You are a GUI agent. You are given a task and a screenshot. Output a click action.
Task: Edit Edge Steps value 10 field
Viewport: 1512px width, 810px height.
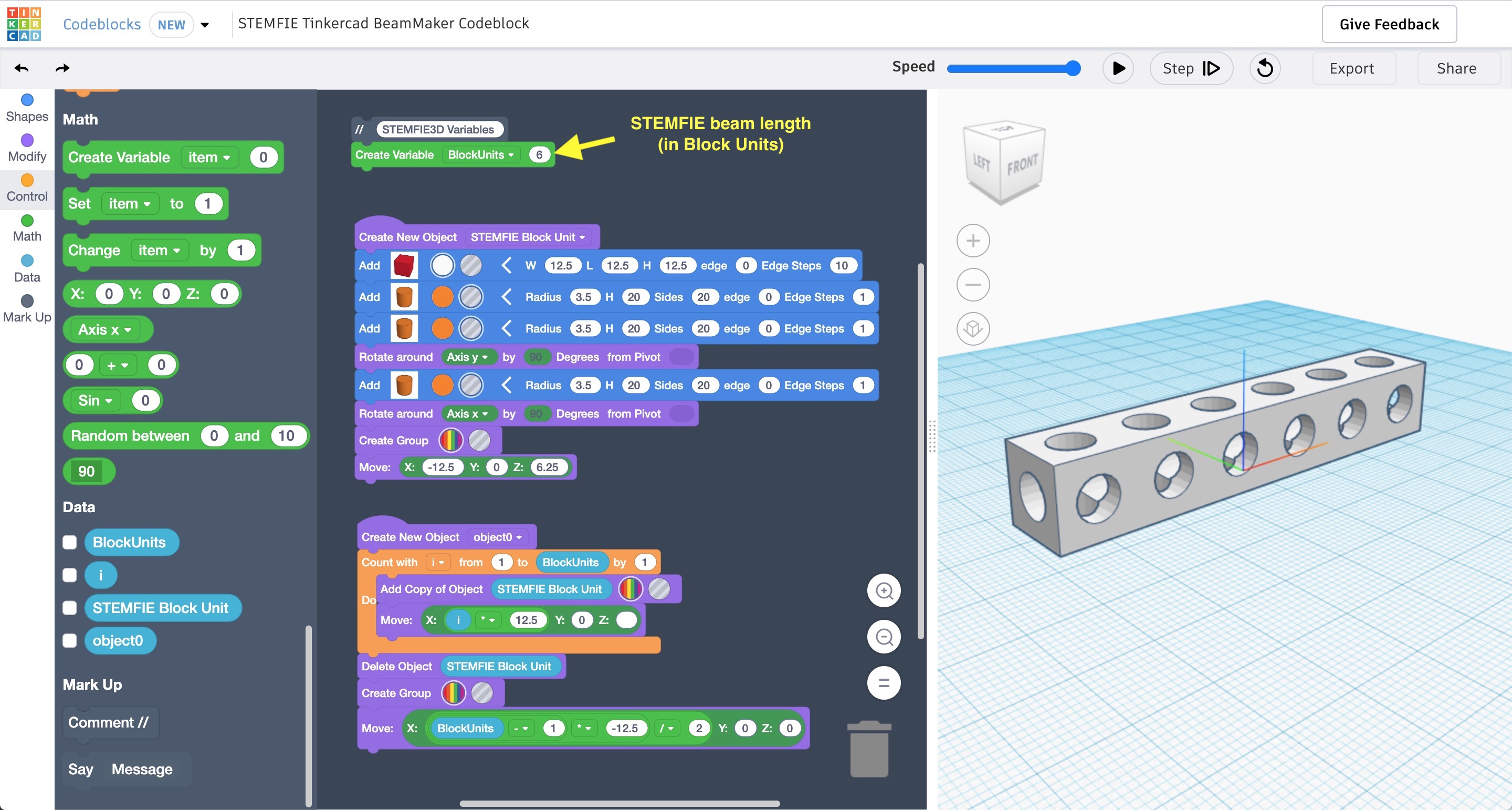(841, 265)
